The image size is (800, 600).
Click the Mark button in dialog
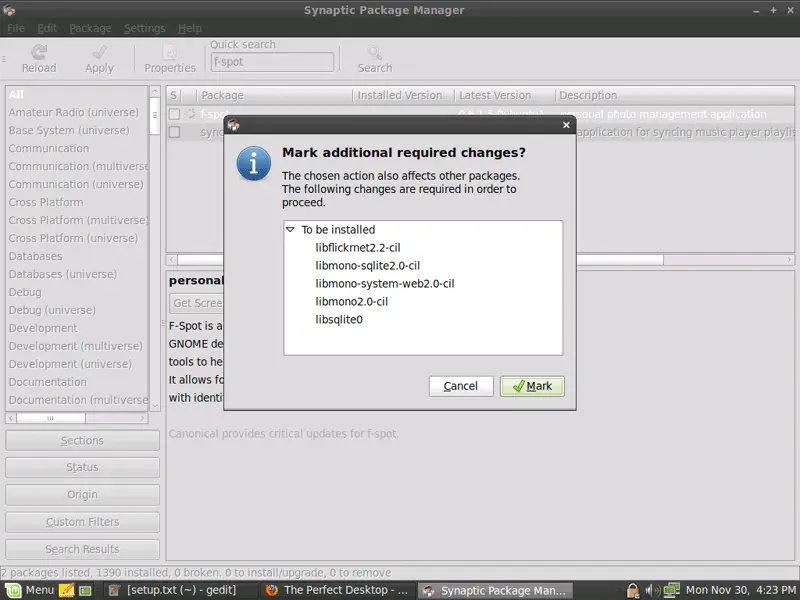532,386
